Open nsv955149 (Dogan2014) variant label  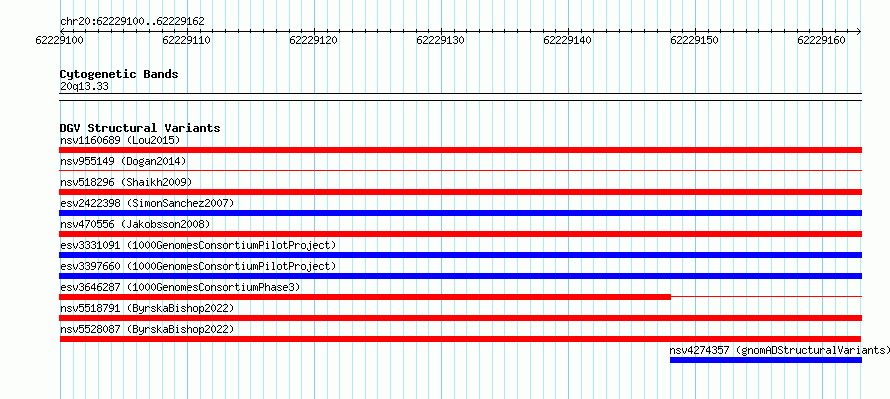123,161
